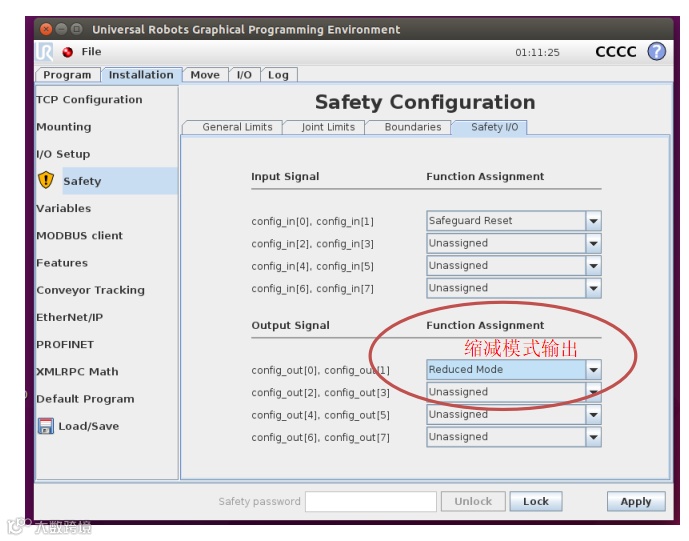Click the yellow Safety shield icon
This screenshot has width=689, height=541.
pos(46,180)
